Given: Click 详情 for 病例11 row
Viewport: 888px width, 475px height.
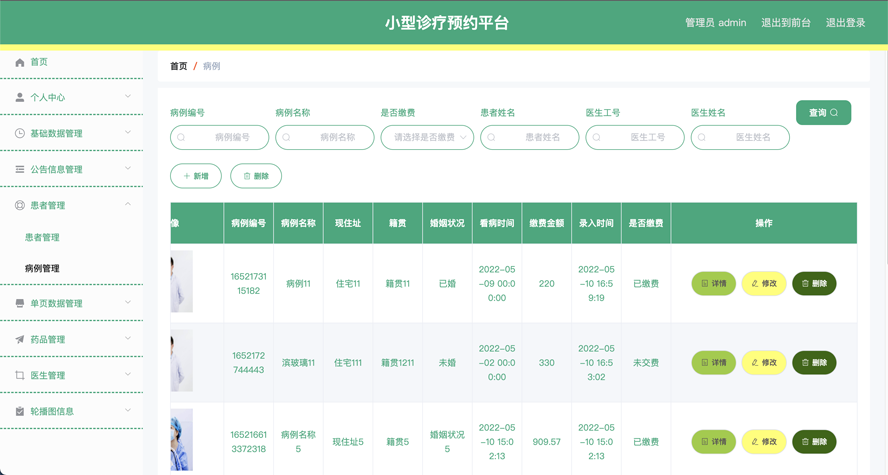Looking at the screenshot, I should point(714,284).
